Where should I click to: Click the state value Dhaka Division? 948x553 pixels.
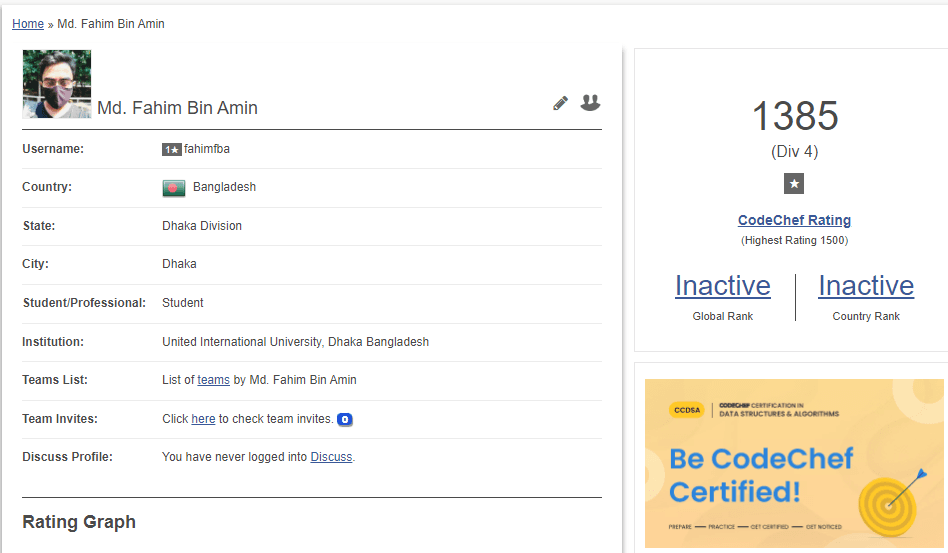pos(202,225)
